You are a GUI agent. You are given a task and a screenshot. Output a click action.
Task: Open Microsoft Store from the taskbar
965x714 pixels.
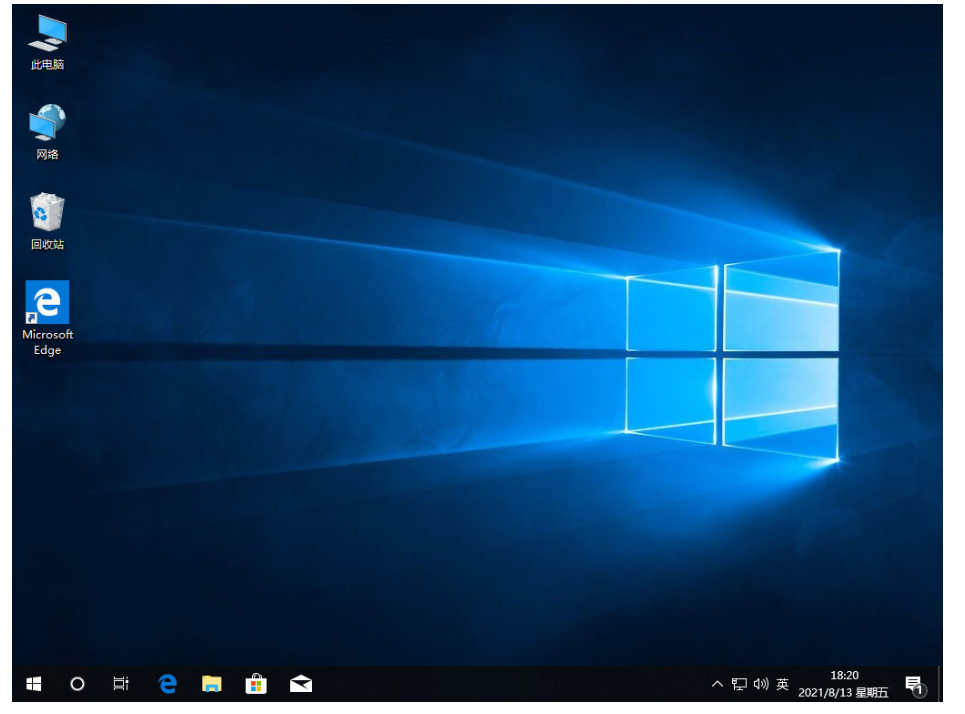(256, 684)
